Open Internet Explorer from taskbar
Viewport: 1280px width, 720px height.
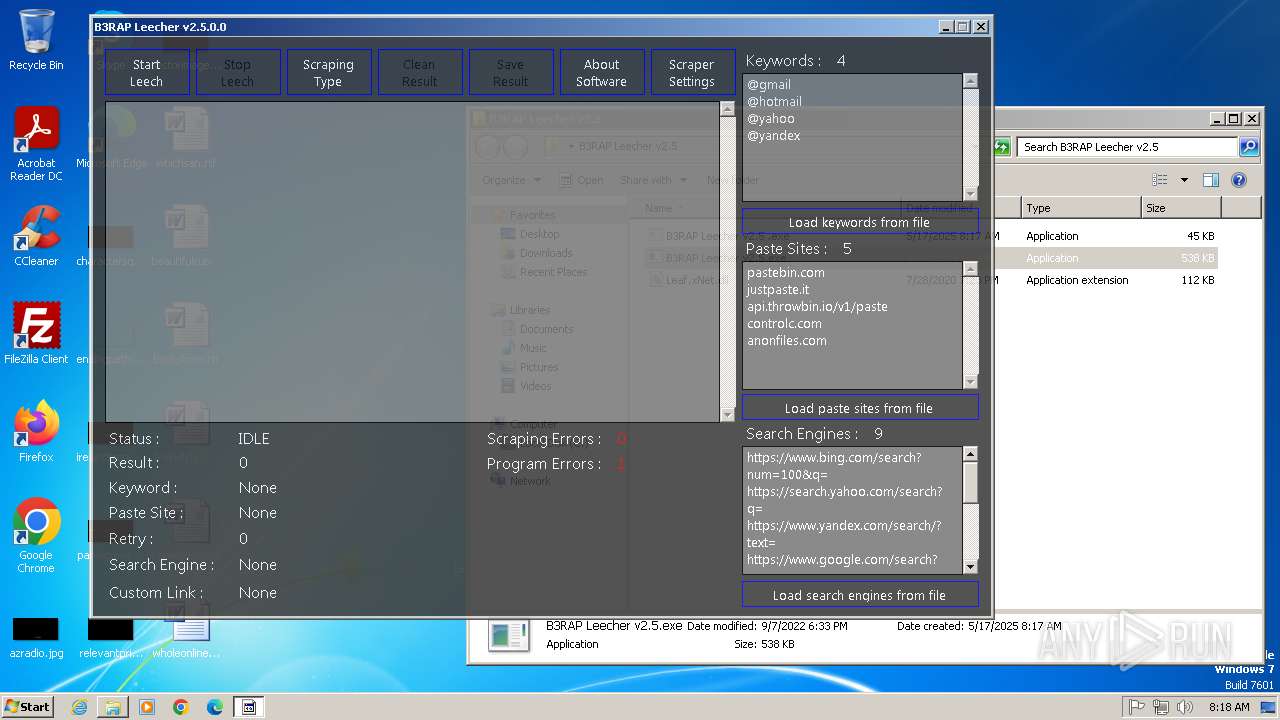[x=79, y=707]
